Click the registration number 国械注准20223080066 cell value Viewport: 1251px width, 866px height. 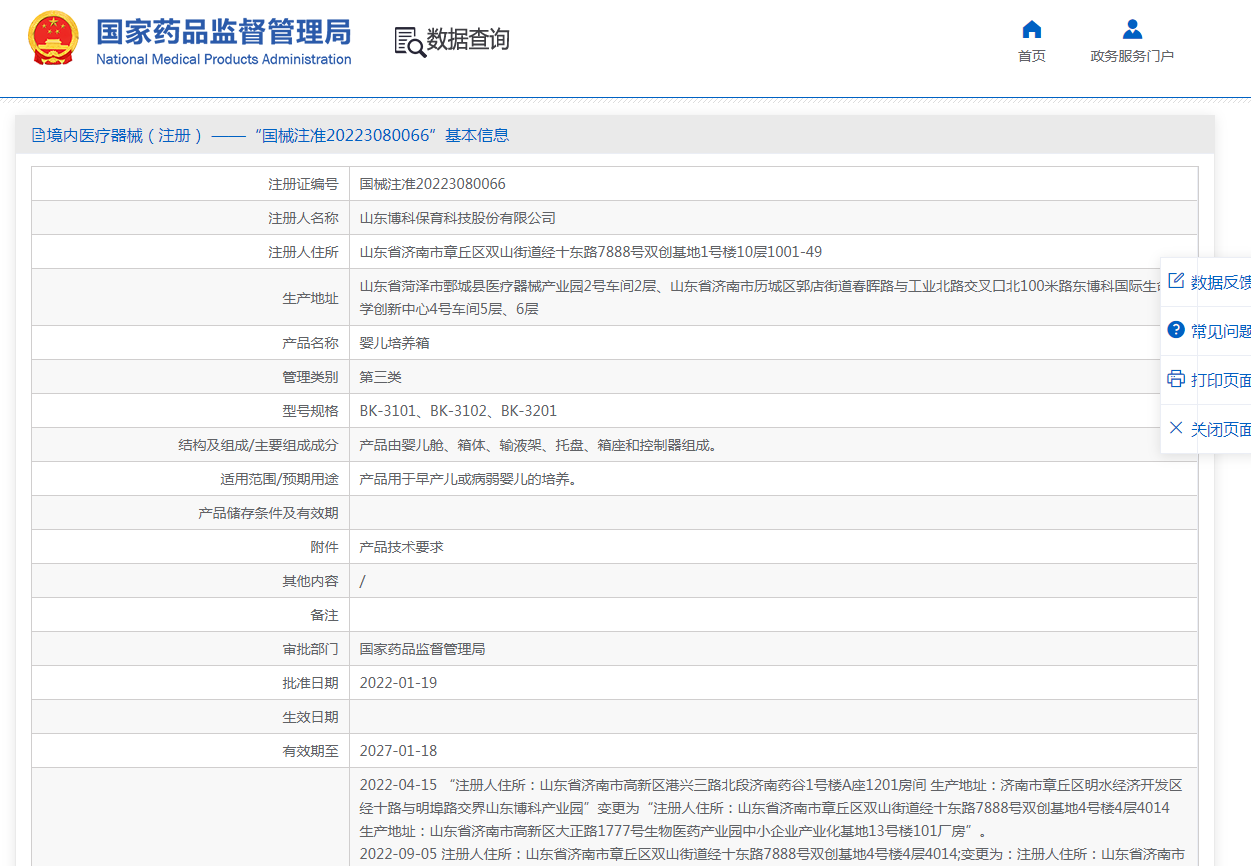[x=433, y=184]
